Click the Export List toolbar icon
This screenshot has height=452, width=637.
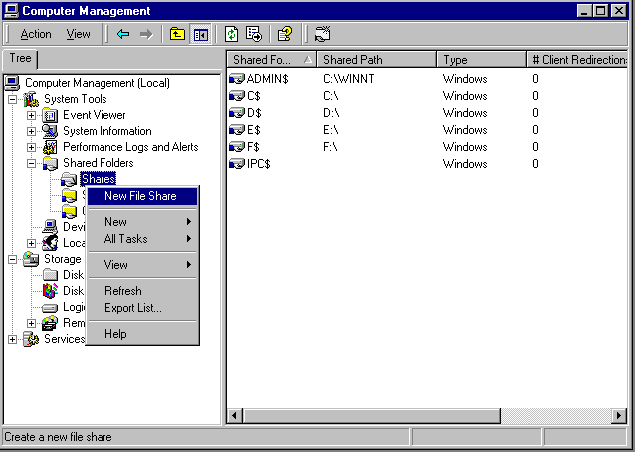pyautogui.click(x=254, y=35)
